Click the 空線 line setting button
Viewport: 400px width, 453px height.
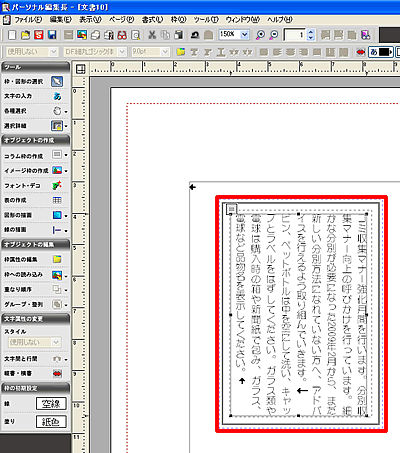click(51, 404)
